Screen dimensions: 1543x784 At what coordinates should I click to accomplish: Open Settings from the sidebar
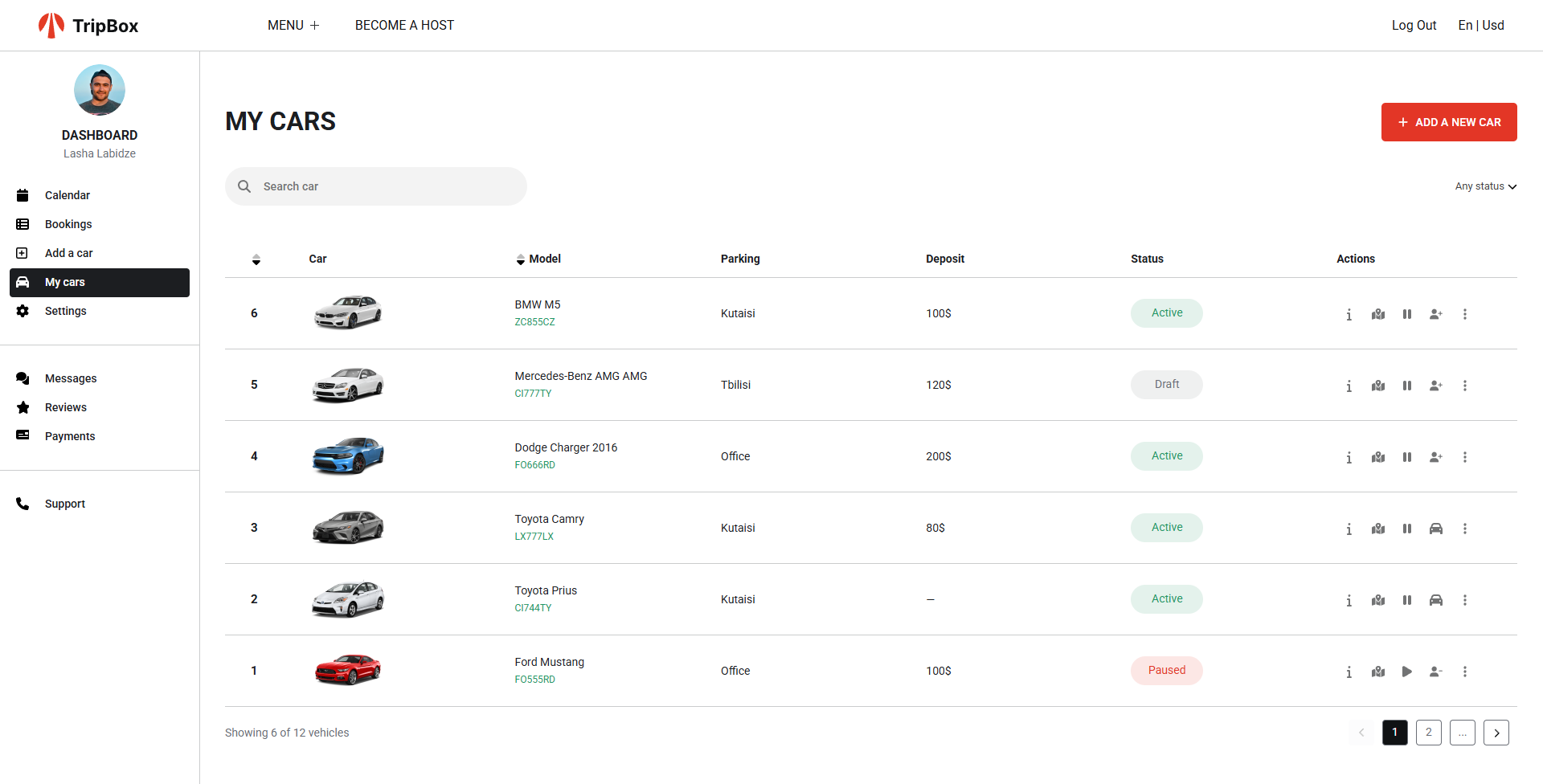pyautogui.click(x=100, y=311)
